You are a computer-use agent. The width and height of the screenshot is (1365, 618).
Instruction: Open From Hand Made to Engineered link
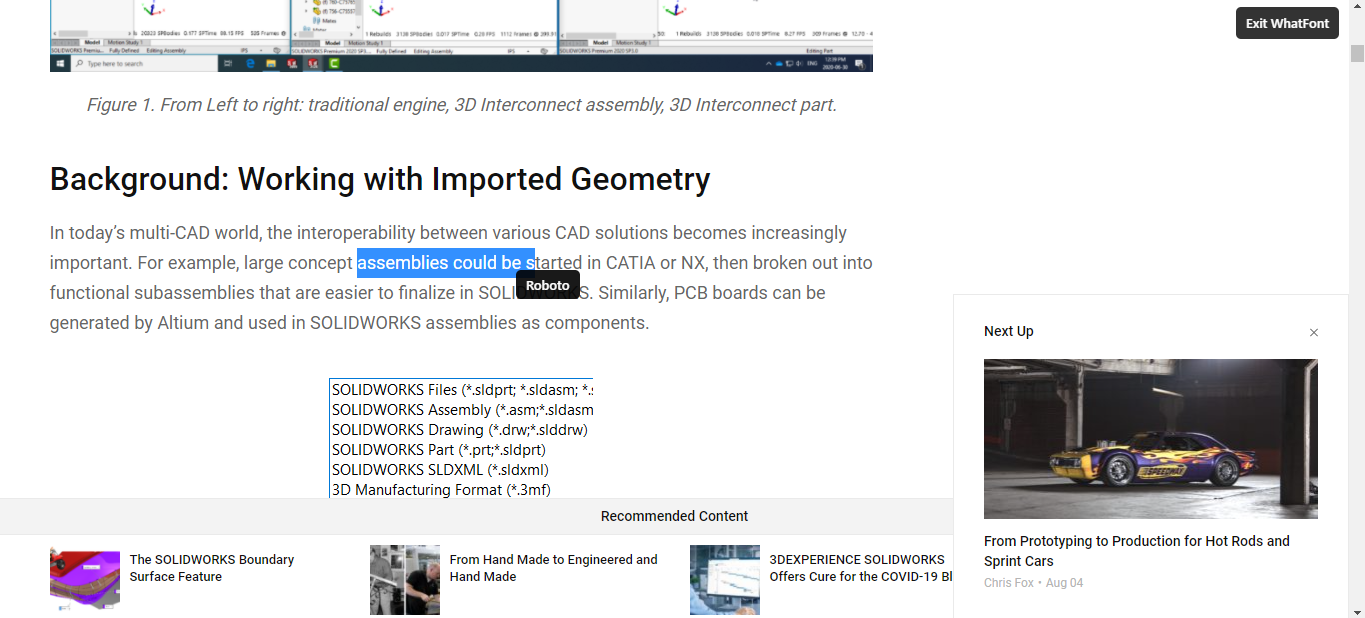point(553,568)
